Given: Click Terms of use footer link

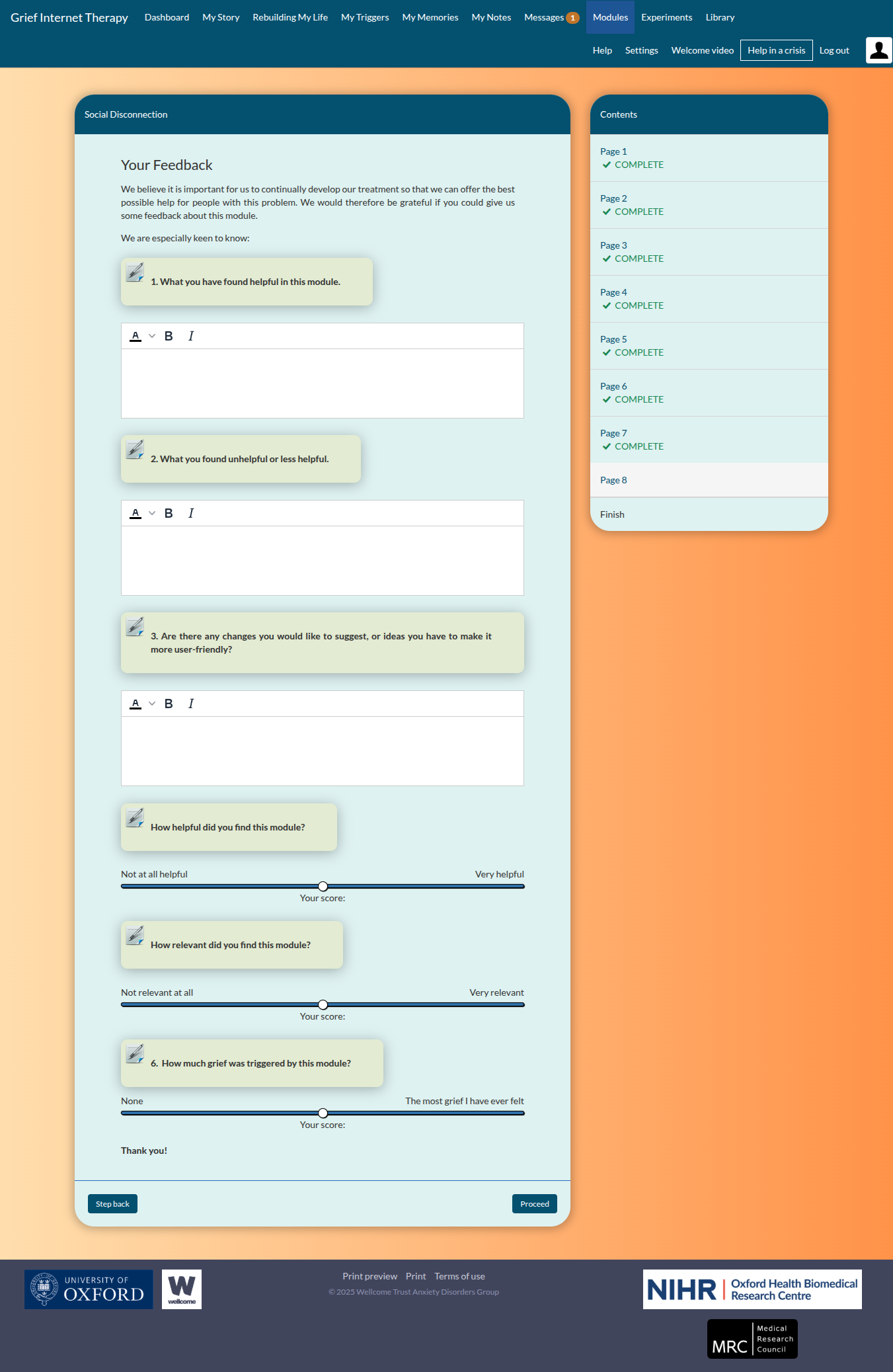Looking at the screenshot, I should coord(459,1276).
